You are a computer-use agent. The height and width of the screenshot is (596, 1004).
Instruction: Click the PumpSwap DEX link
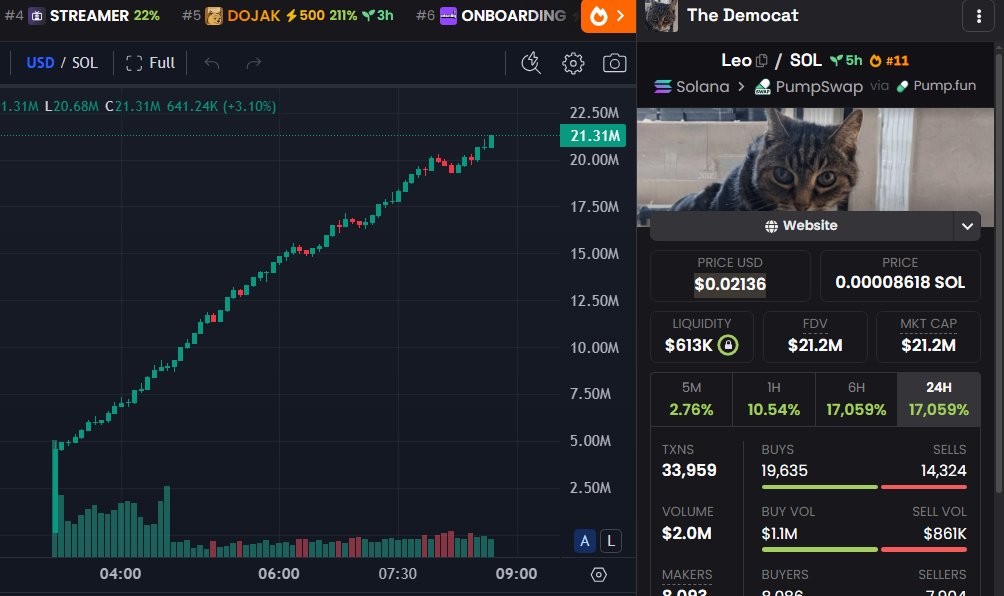pyautogui.click(x=809, y=86)
